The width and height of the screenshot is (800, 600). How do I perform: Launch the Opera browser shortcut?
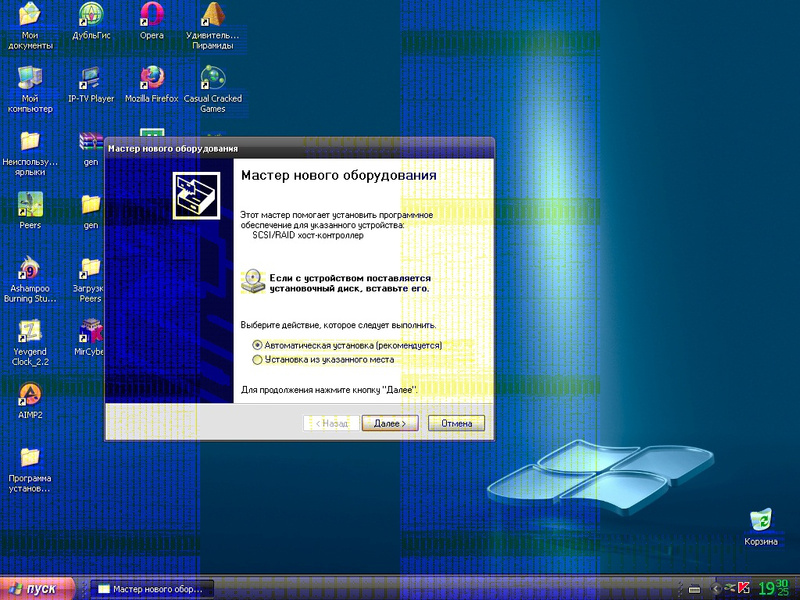tap(152, 20)
